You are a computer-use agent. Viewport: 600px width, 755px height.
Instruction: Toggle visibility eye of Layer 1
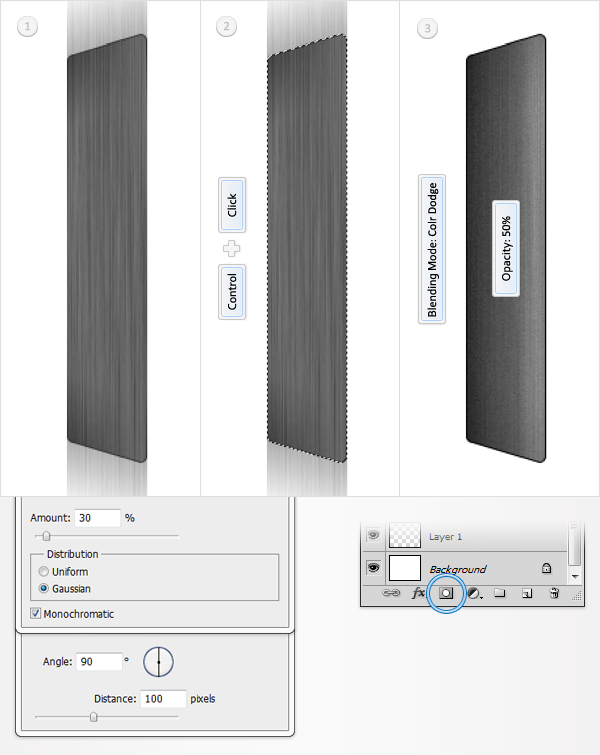373,535
